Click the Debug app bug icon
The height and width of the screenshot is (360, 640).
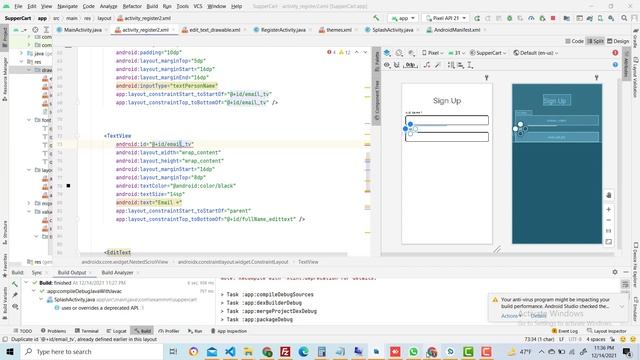click(509, 18)
